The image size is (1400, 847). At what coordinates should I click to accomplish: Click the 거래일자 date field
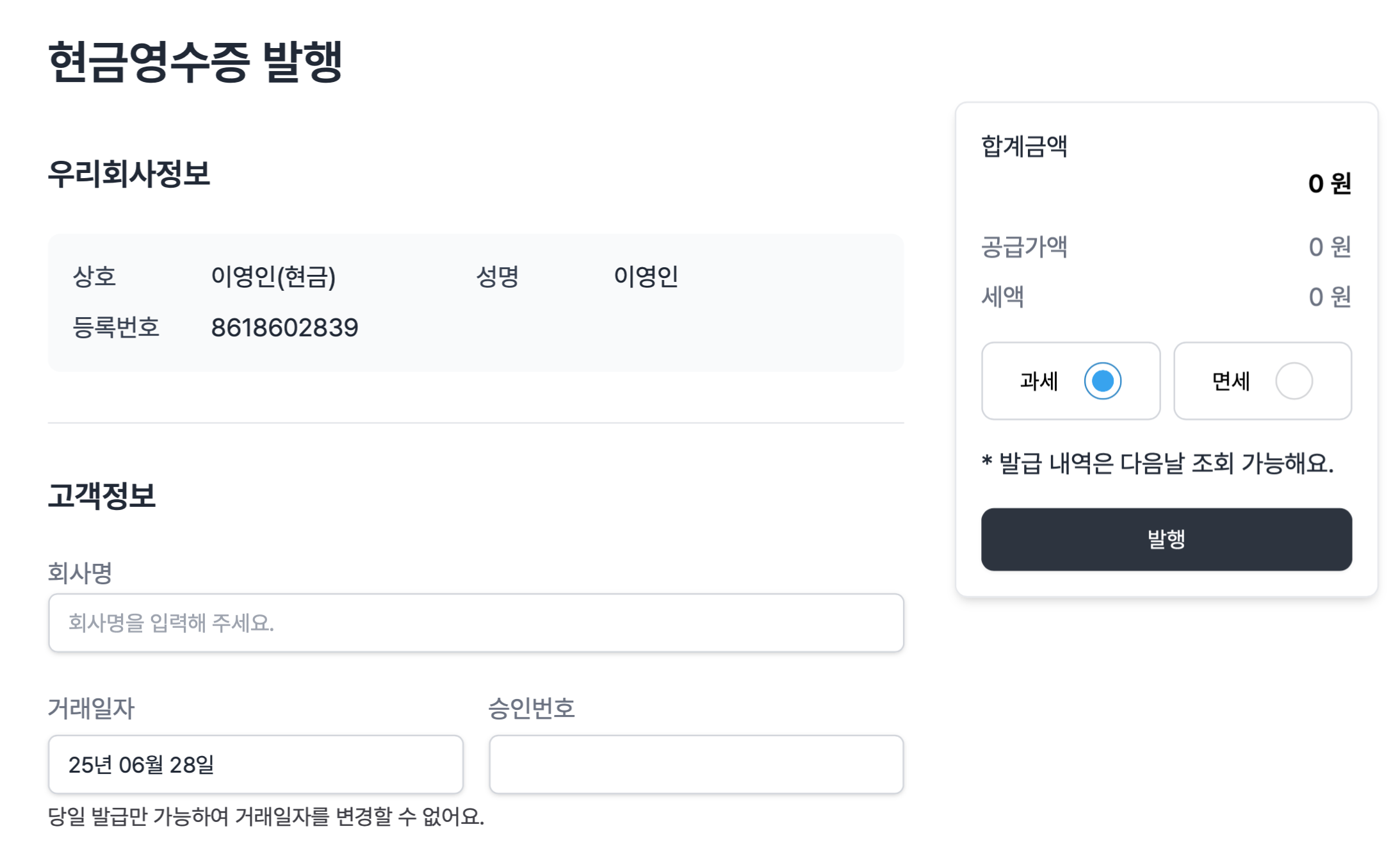[x=255, y=764]
